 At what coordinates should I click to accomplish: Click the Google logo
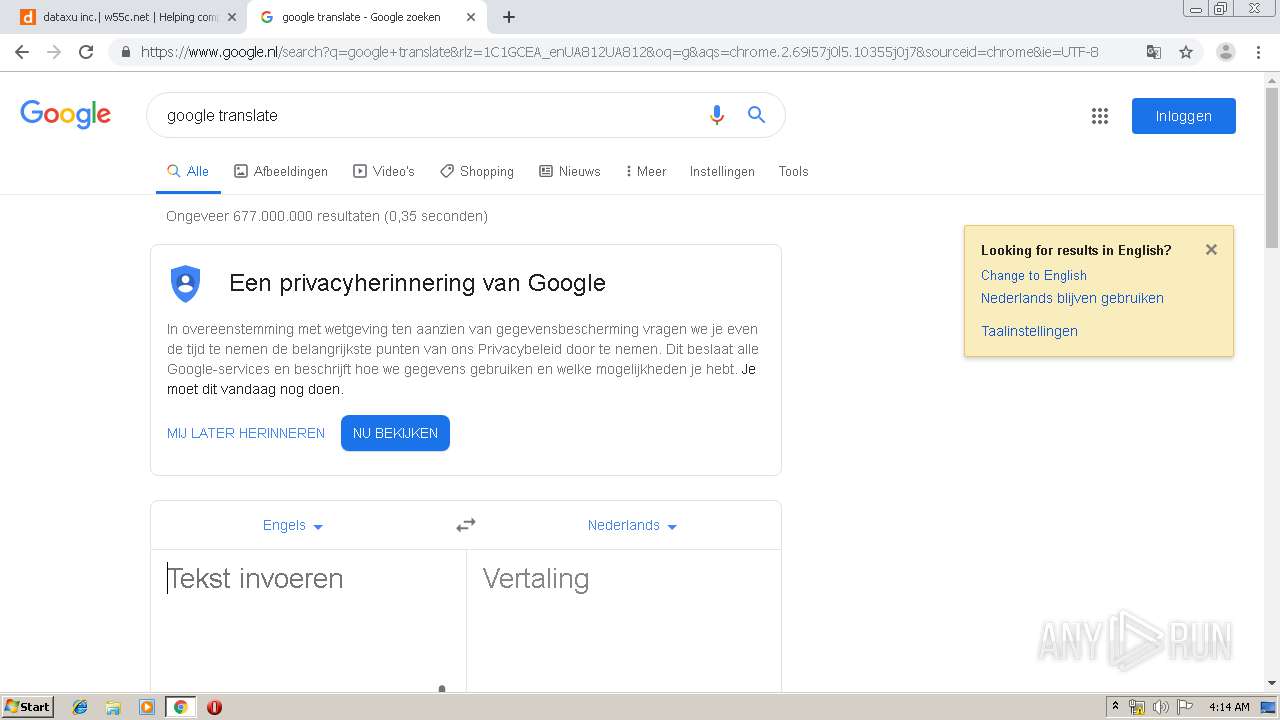(x=66, y=114)
